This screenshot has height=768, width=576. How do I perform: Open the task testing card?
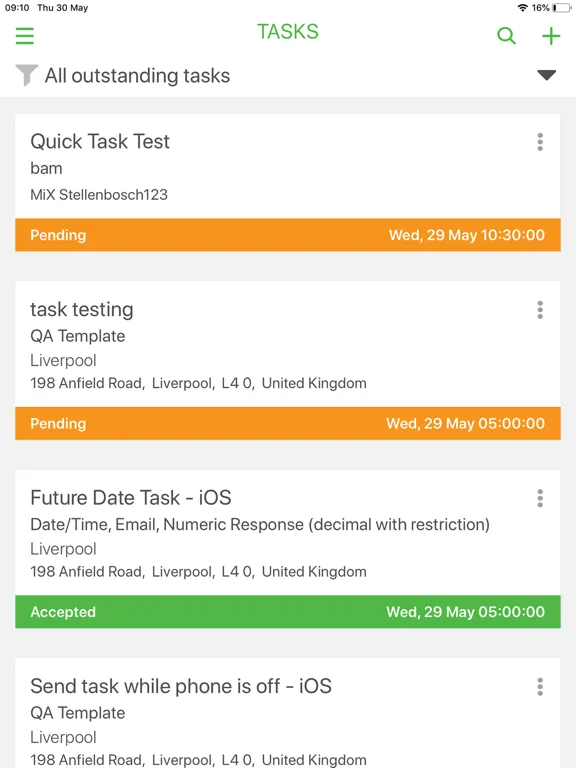click(x=288, y=345)
